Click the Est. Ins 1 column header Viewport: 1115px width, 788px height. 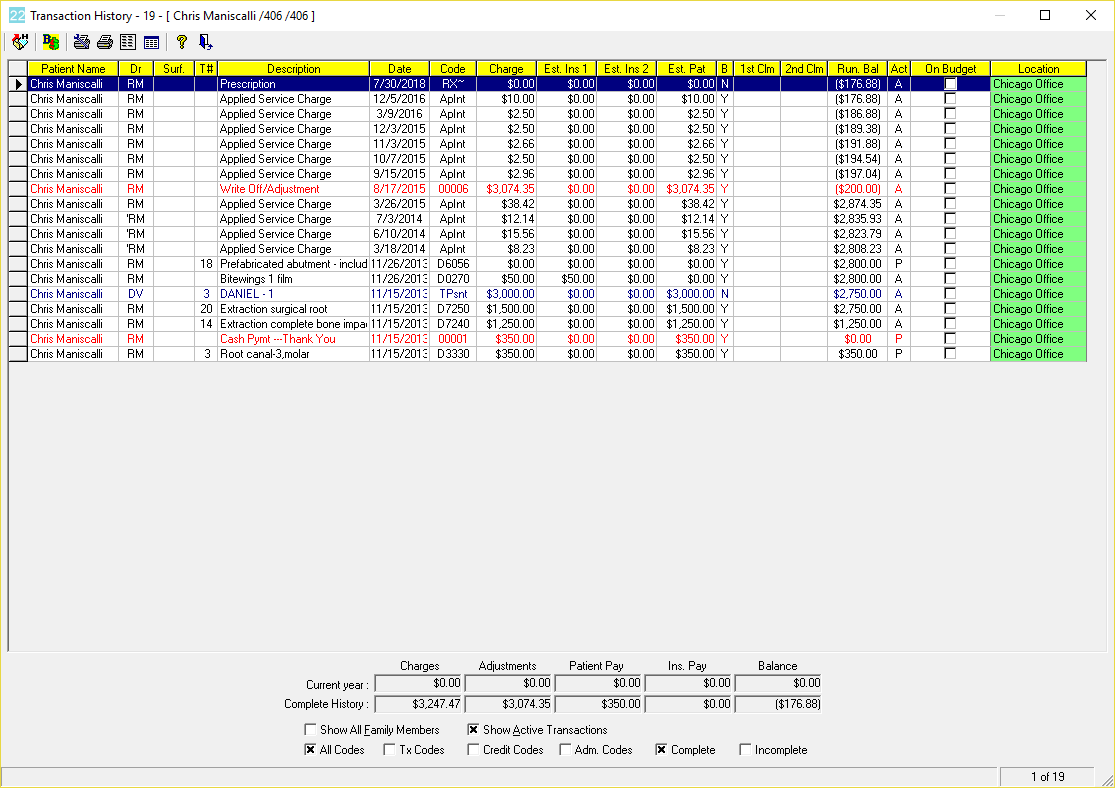pyautogui.click(x=566, y=69)
